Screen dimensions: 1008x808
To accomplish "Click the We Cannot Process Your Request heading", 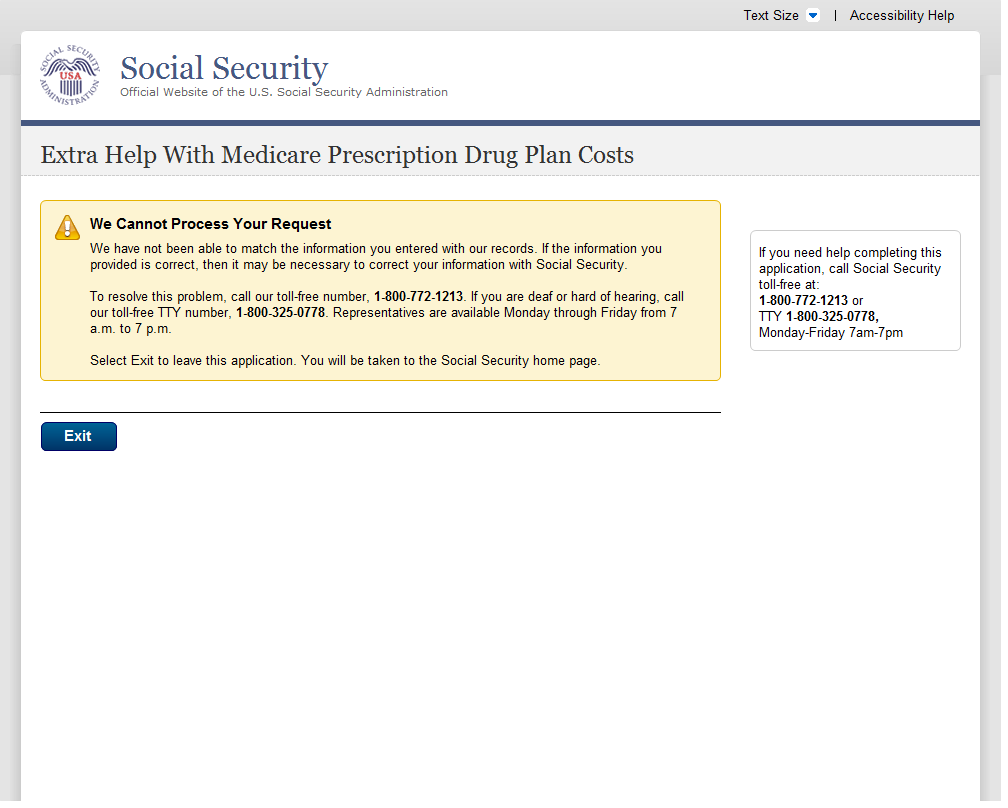I will (210, 224).
